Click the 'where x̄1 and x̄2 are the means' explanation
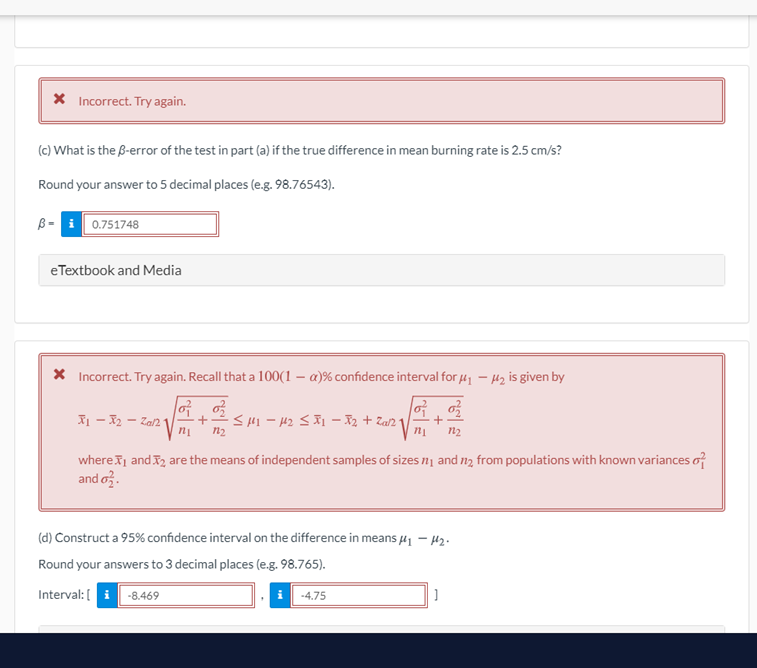 [x=392, y=469]
